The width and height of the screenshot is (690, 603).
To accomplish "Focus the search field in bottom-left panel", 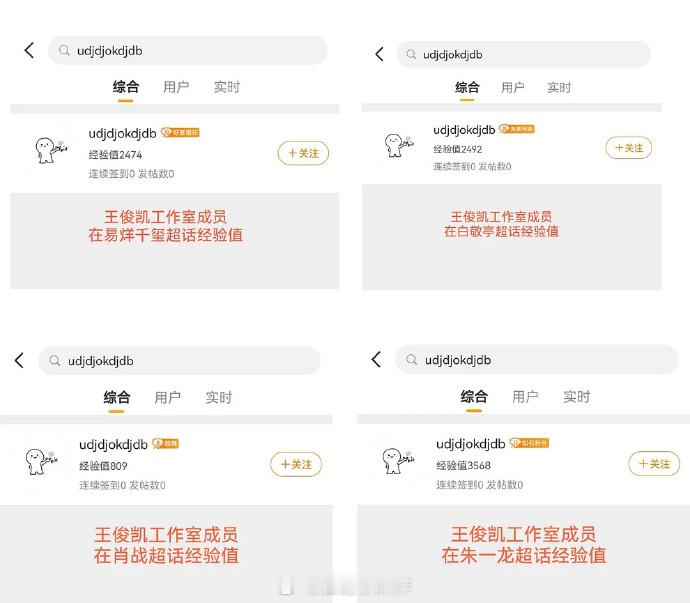I will click(179, 360).
